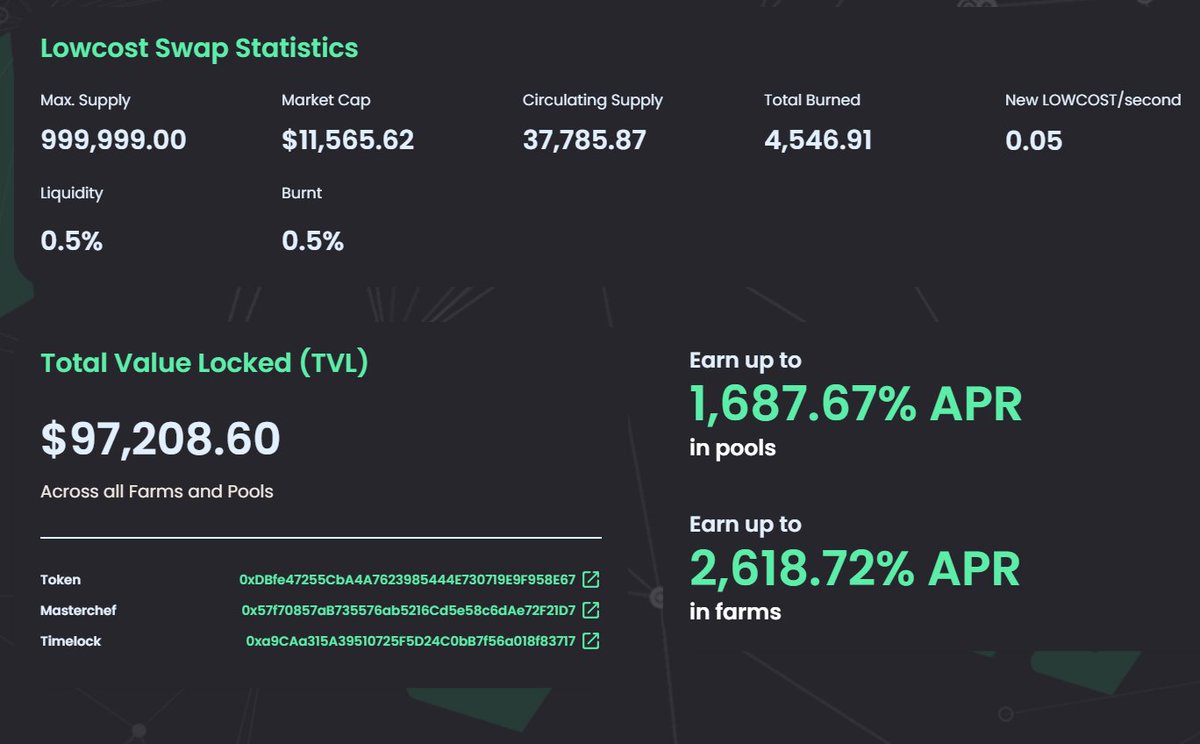Click the Circulating Supply label
The height and width of the screenshot is (744, 1200).
(593, 100)
